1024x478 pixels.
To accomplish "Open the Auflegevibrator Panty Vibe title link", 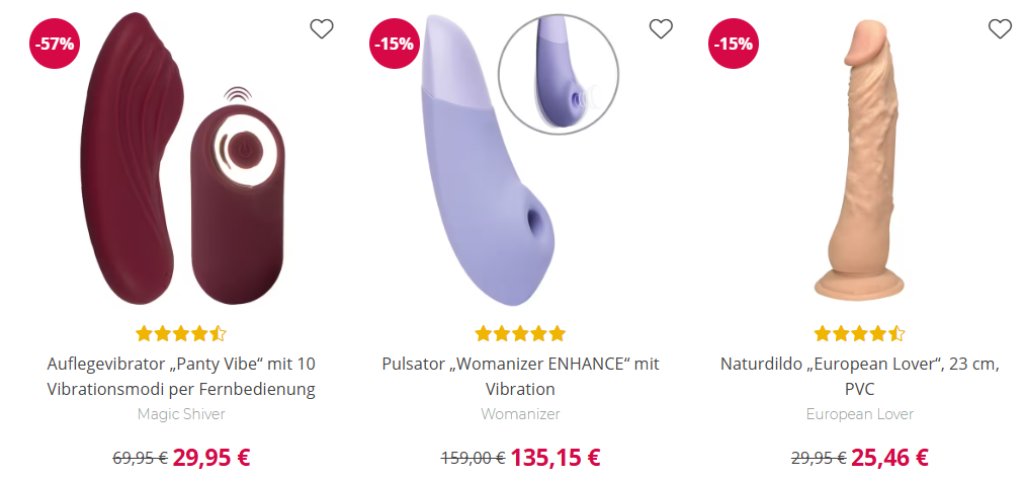I will pos(181,377).
